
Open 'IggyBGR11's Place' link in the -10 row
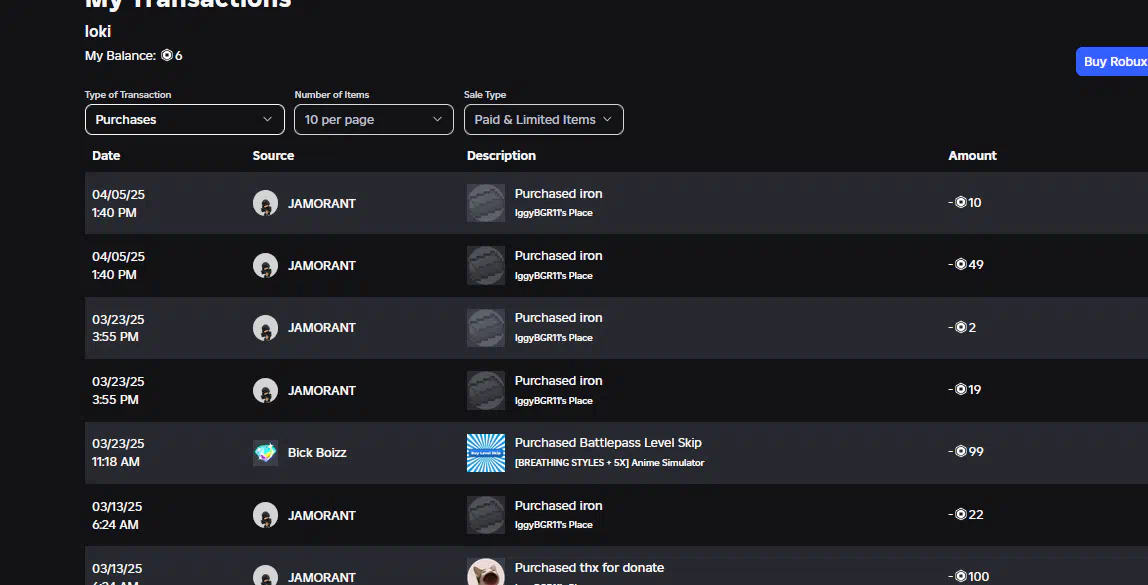[x=554, y=213]
